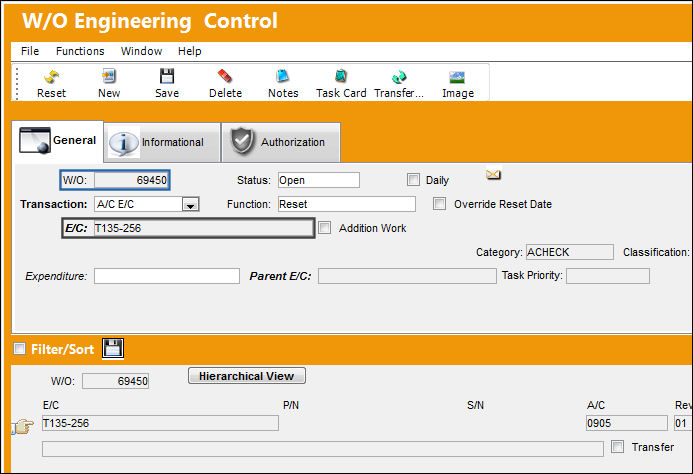The height and width of the screenshot is (474, 693).
Task: Click the P/N column header
Action: click(x=291, y=405)
